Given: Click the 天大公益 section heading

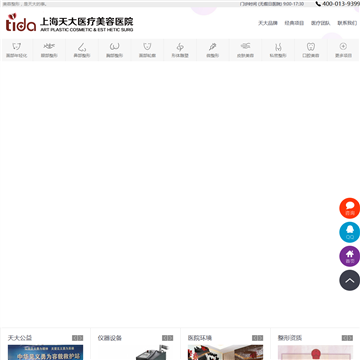Looking at the screenshot, I should coord(20,338).
